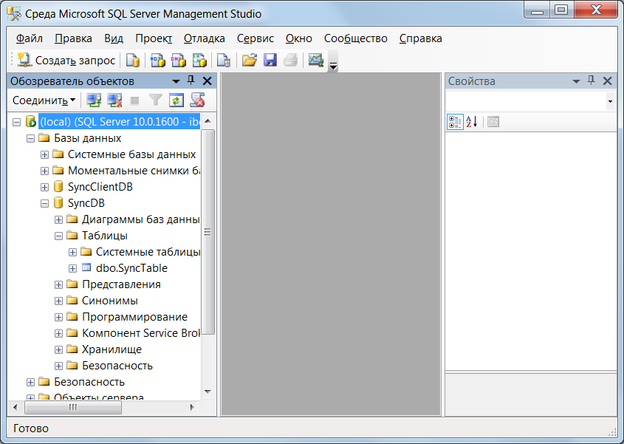Click the Property Pages icon

click(x=493, y=122)
